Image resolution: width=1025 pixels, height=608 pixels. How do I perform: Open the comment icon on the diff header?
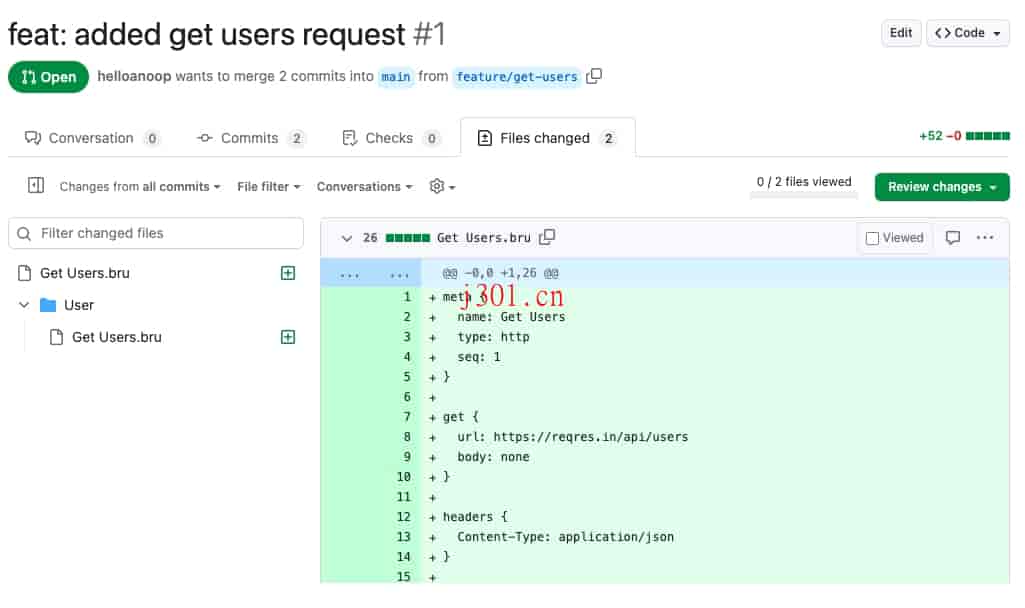point(954,237)
